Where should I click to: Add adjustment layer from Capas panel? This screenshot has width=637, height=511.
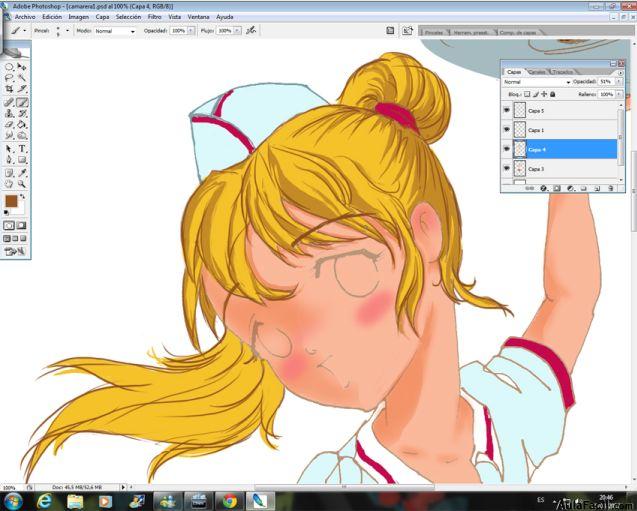pos(570,188)
